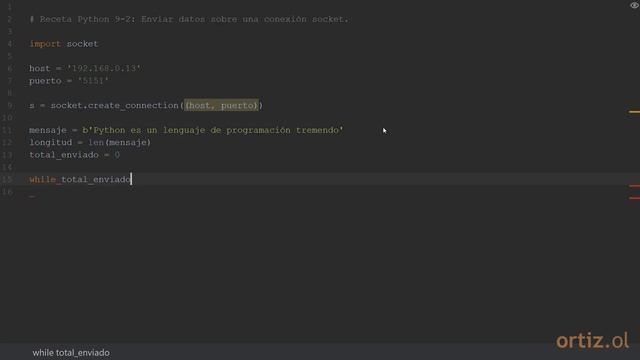Image resolution: width=640 pixels, height=360 pixels.
Task: Click 'len(mensaje)' on line 12
Action: 120,142
